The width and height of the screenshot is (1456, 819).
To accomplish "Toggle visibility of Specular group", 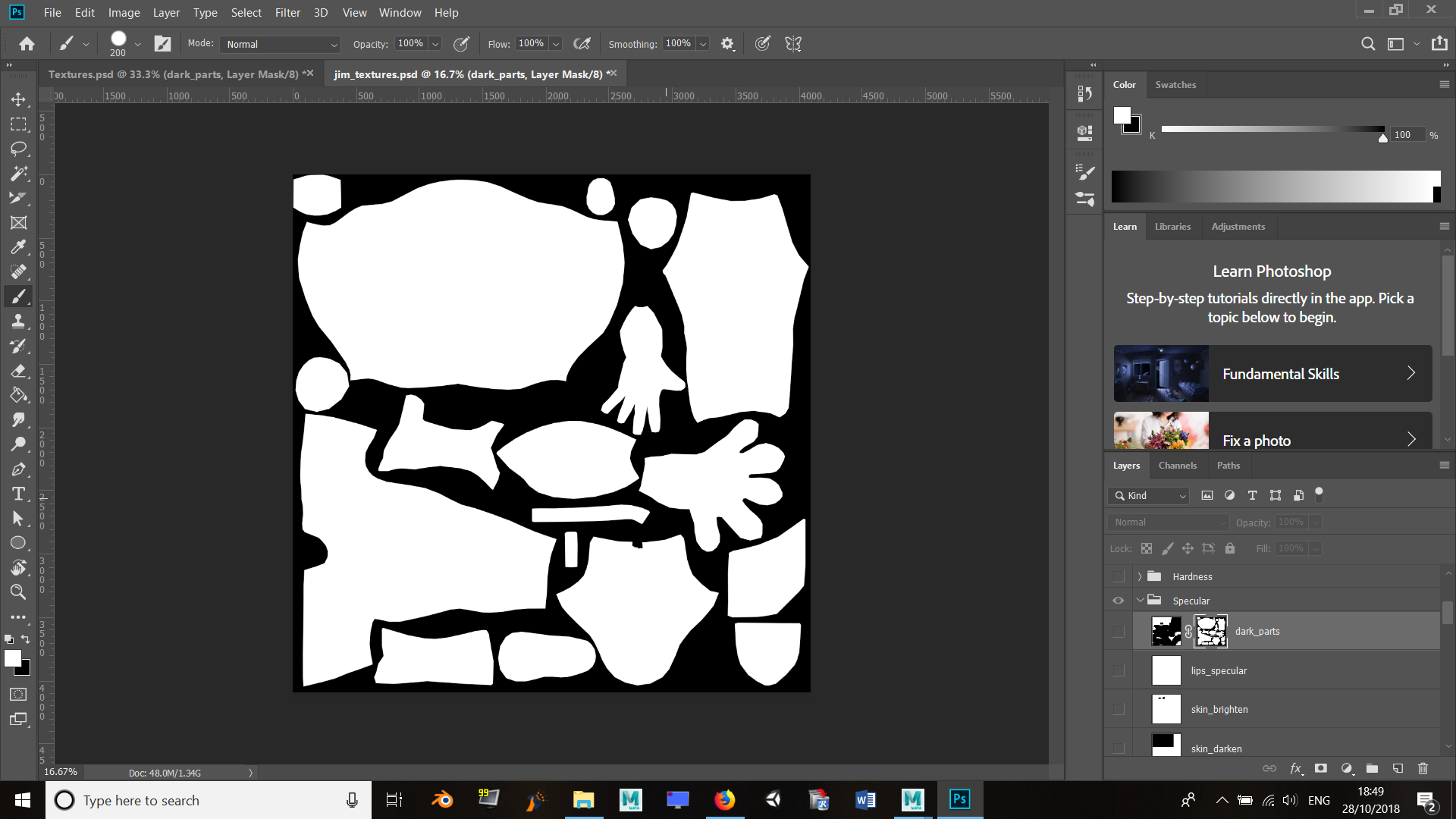I will [1118, 600].
